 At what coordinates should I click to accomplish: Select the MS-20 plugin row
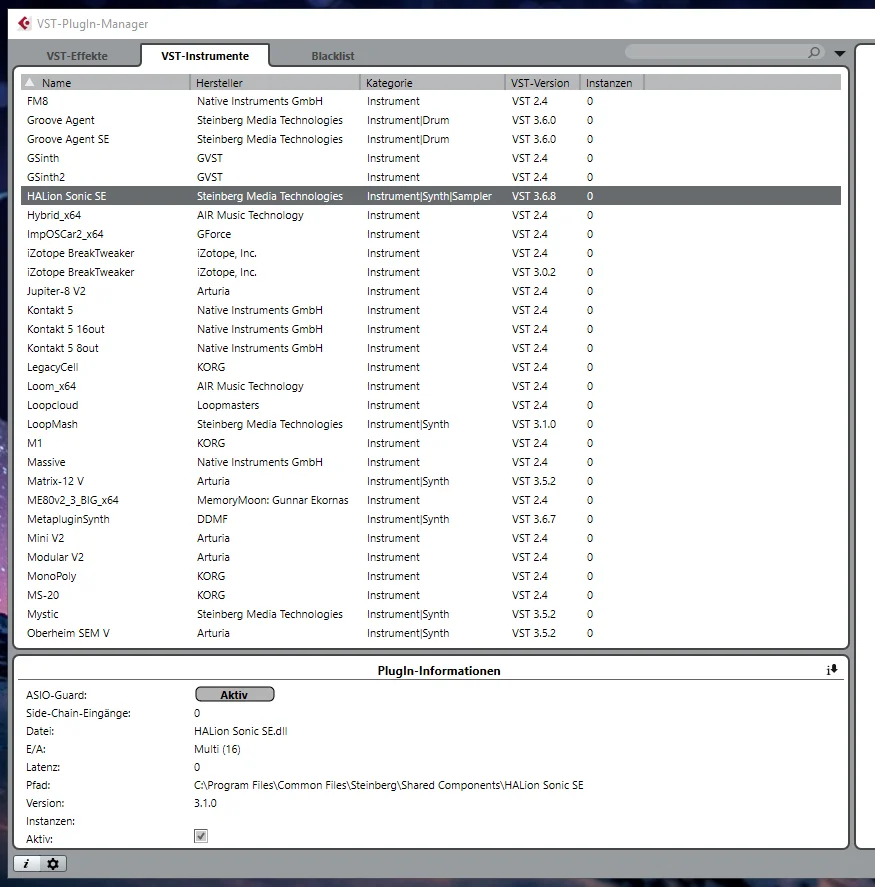tap(431, 595)
